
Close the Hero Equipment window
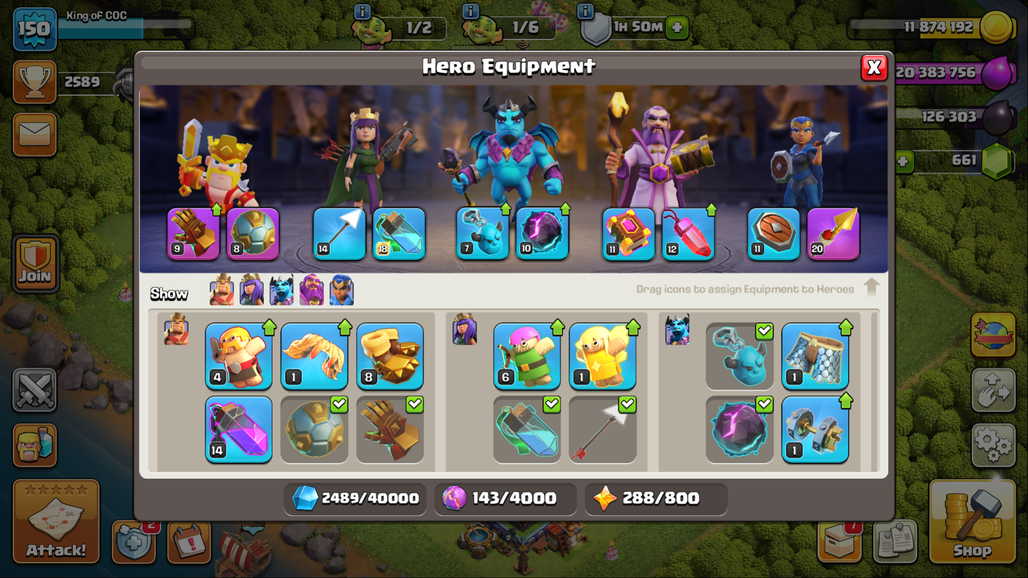[x=874, y=67]
